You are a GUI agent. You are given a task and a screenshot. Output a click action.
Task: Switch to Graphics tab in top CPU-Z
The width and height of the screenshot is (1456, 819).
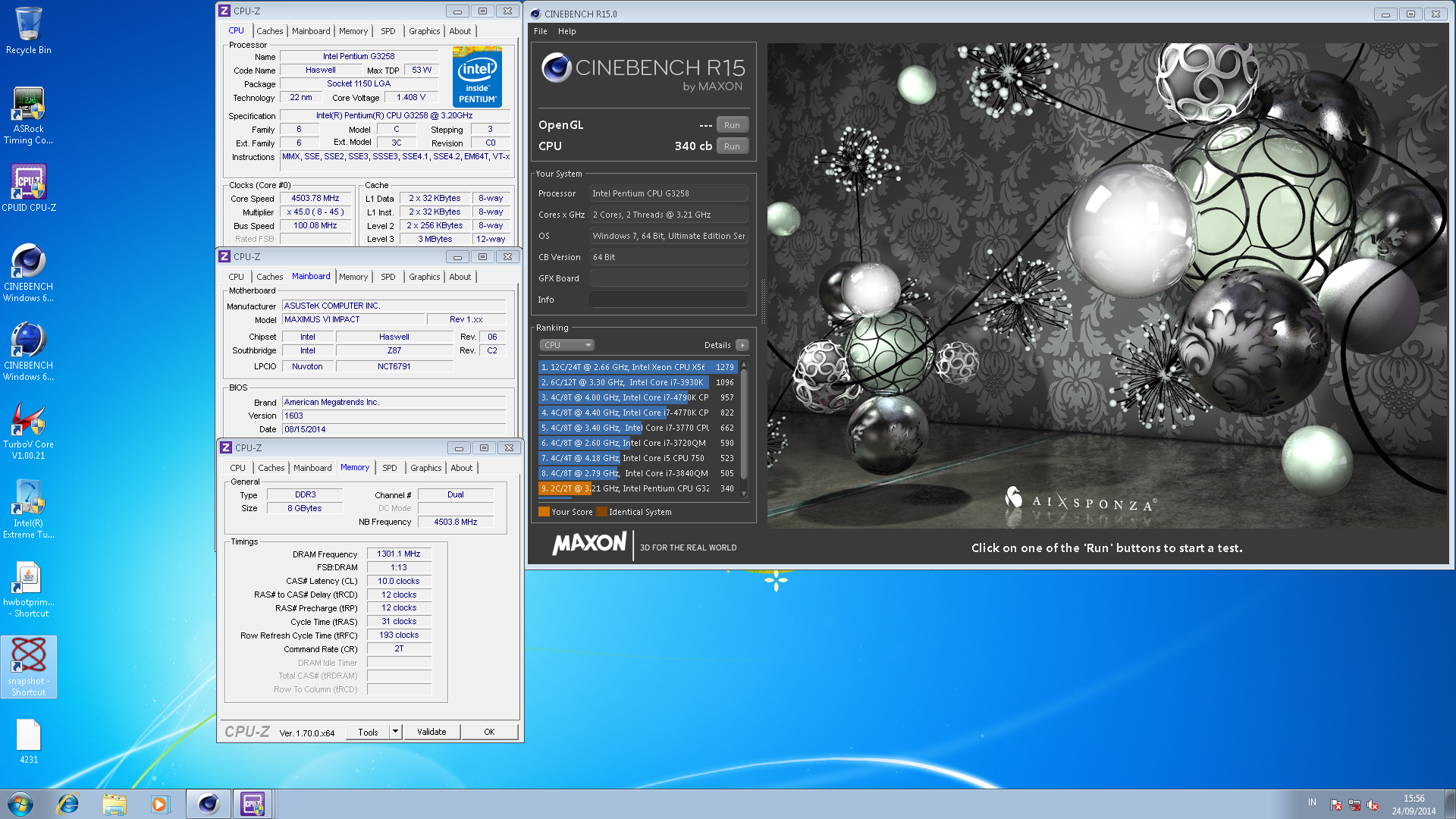pos(424,31)
